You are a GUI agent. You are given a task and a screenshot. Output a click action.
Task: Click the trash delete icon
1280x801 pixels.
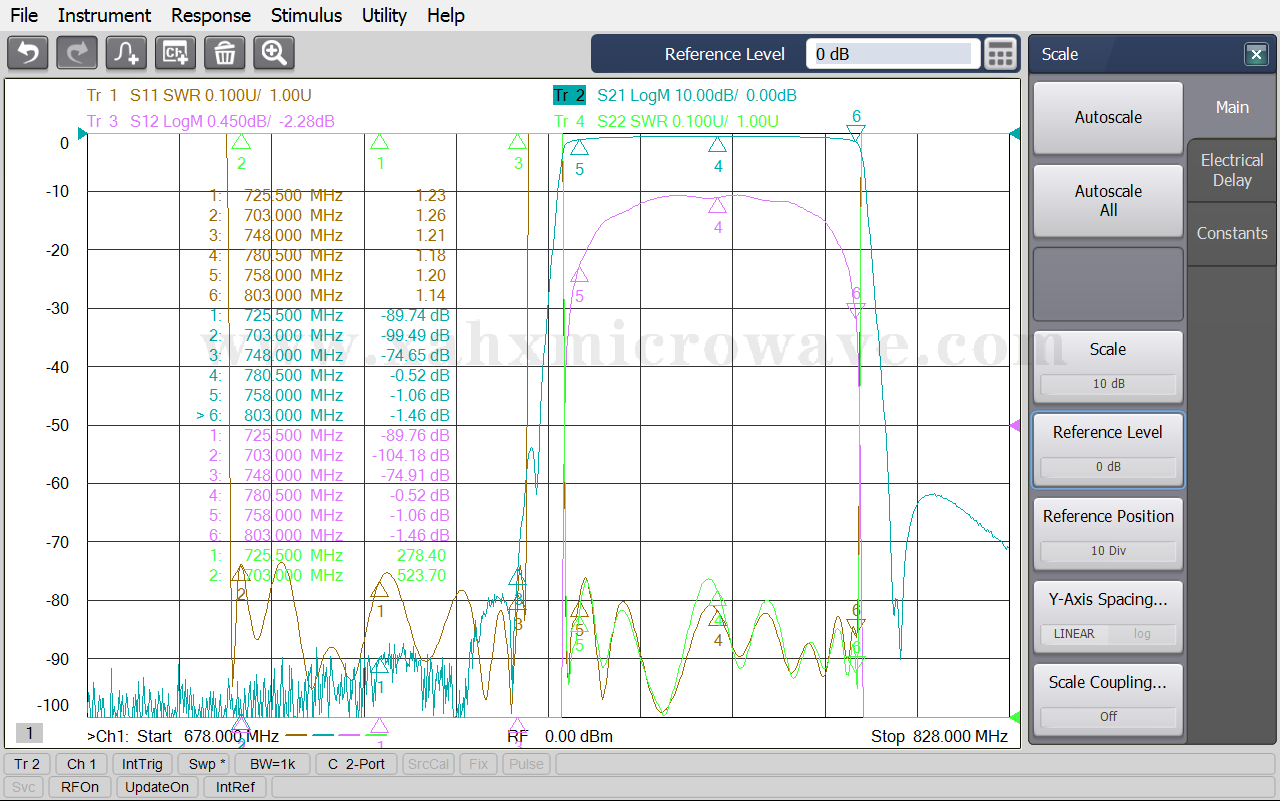click(225, 53)
